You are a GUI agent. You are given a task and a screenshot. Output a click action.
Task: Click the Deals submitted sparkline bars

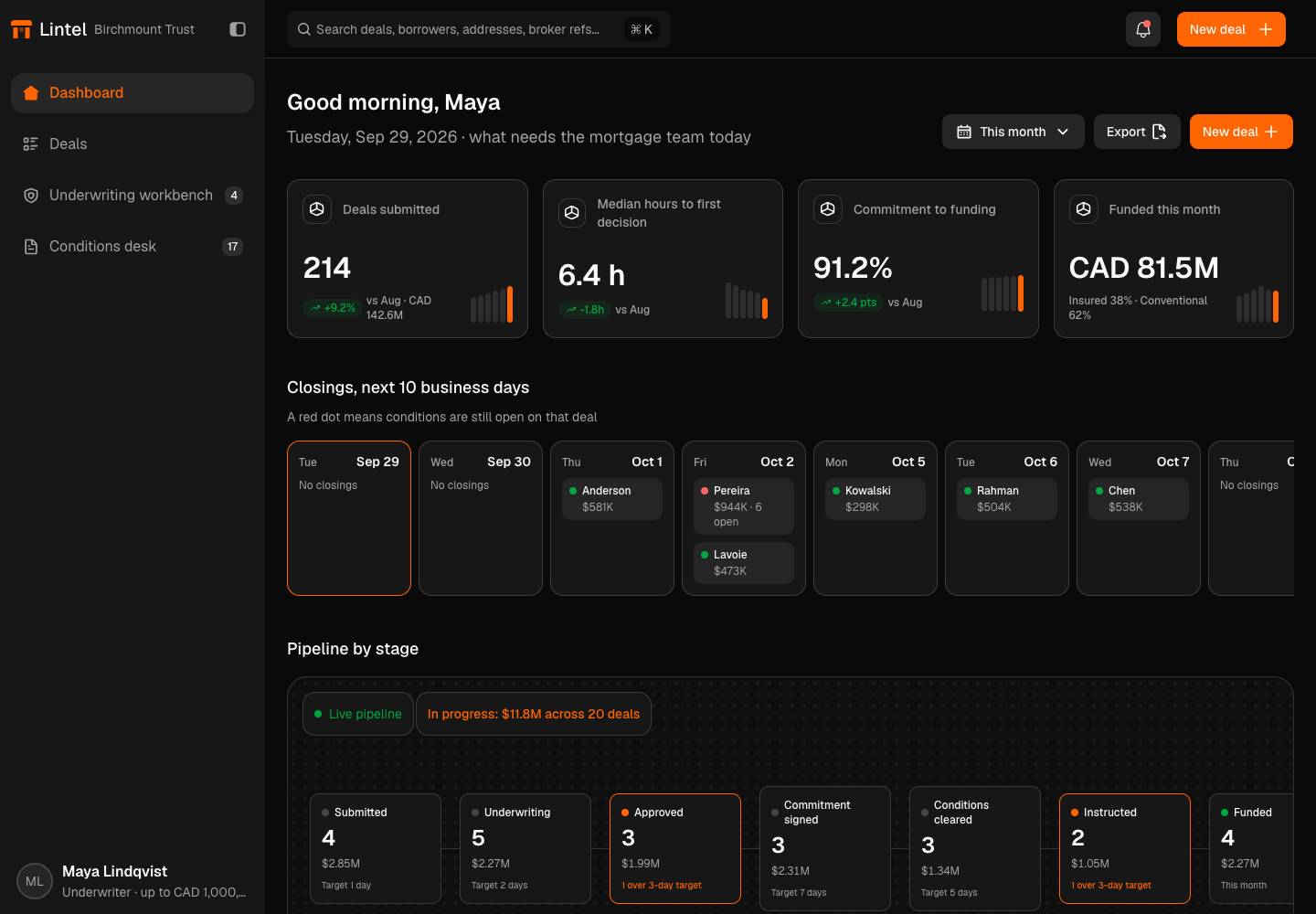tap(492, 304)
